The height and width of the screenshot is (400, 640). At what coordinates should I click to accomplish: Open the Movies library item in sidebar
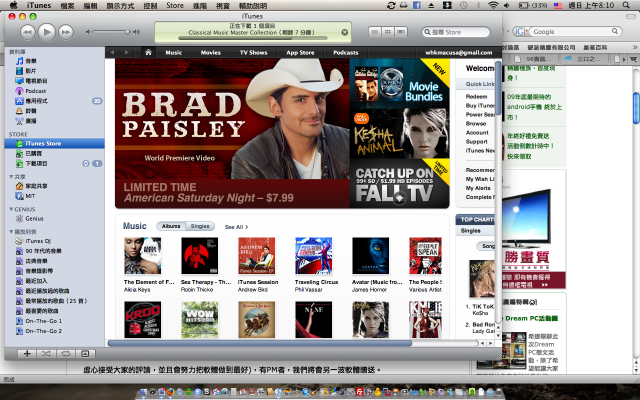(26, 71)
